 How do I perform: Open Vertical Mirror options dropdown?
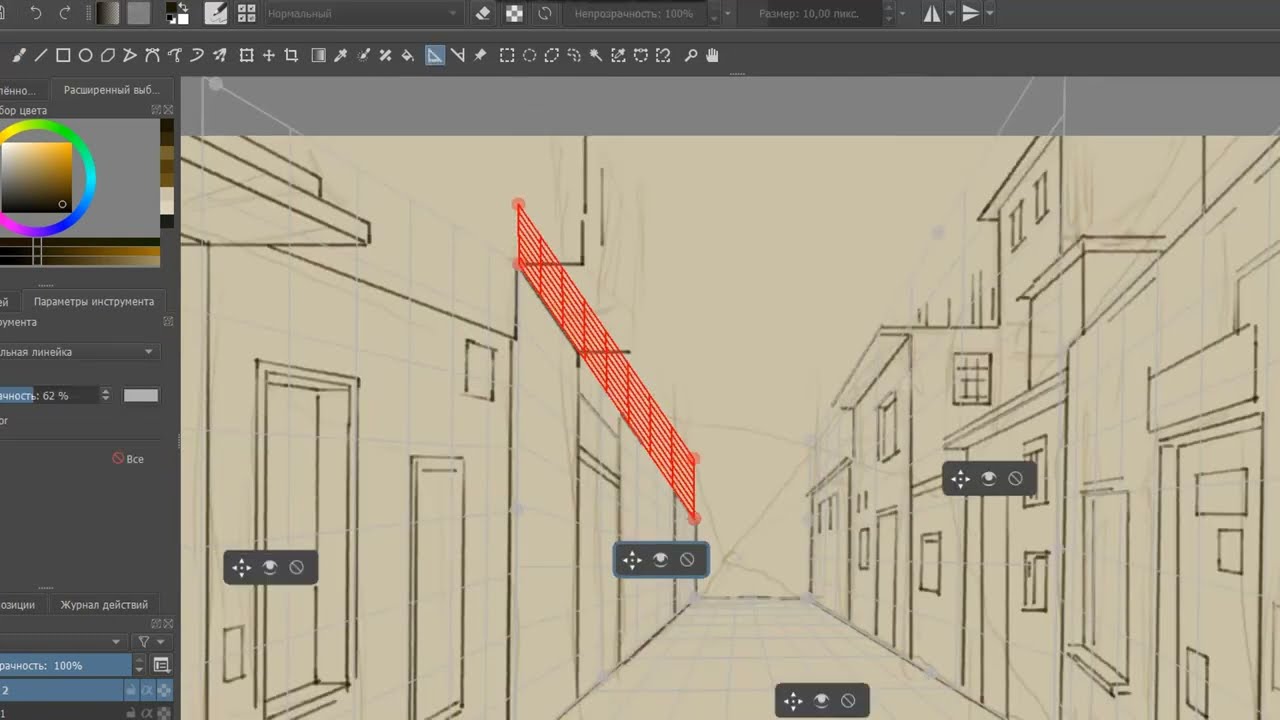pos(989,13)
